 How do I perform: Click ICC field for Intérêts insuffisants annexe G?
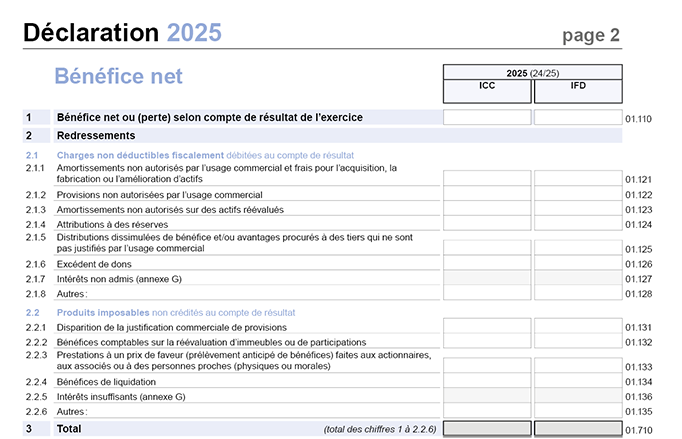click(487, 396)
